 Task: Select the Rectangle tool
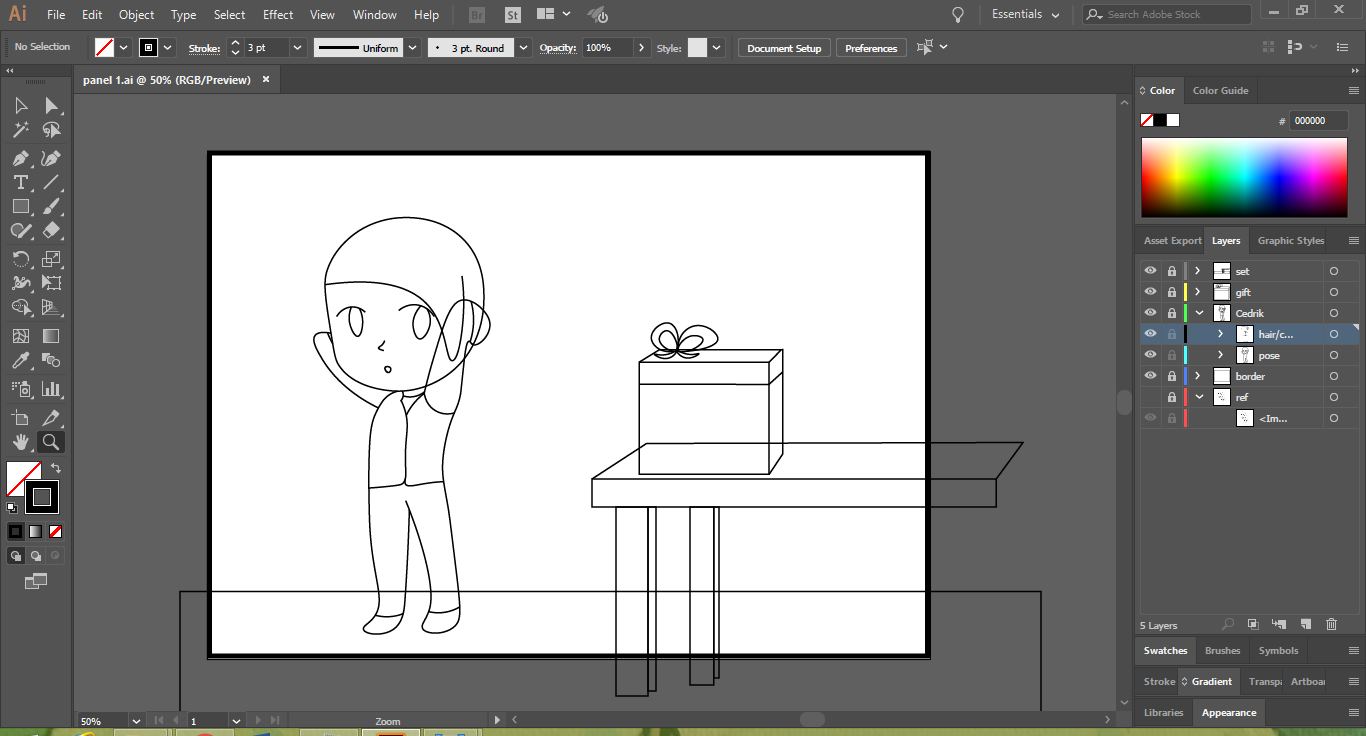point(20,207)
